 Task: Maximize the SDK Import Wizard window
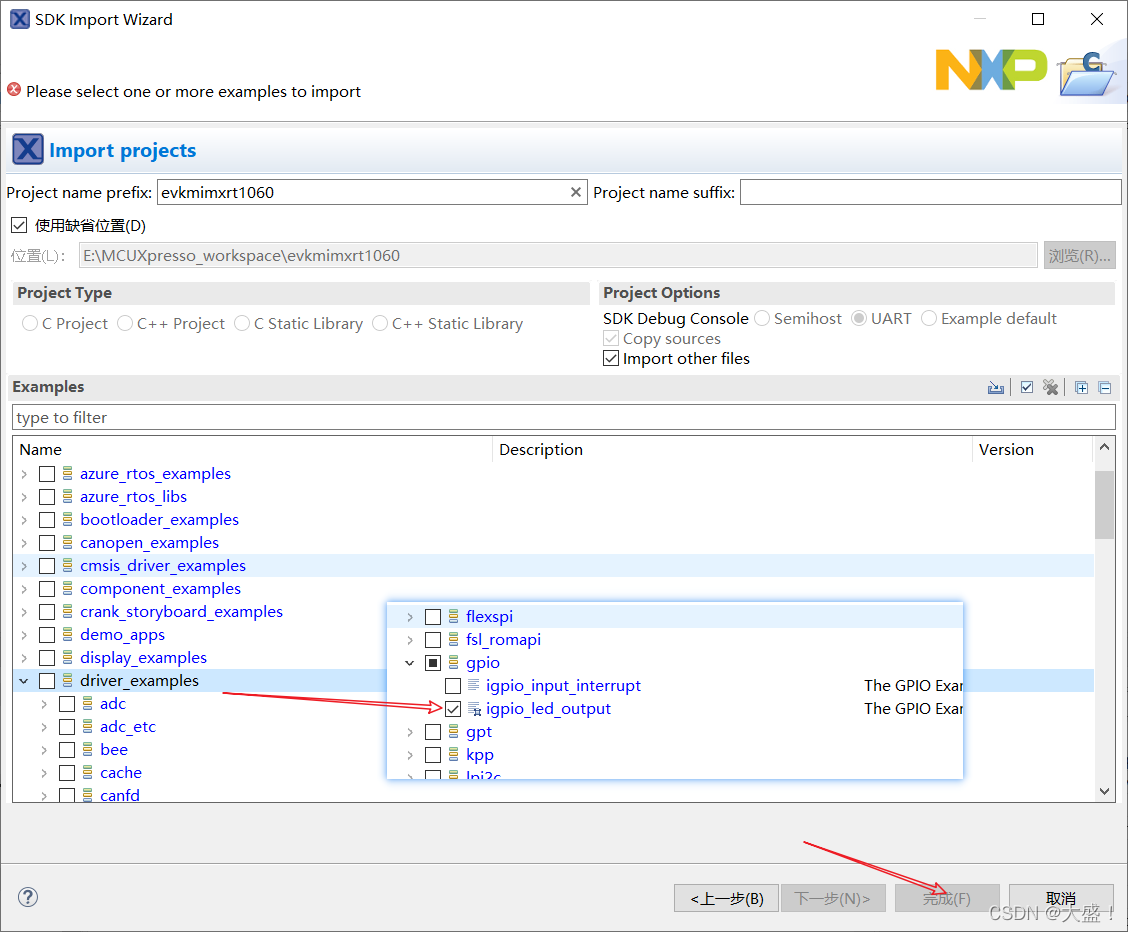point(1038,19)
